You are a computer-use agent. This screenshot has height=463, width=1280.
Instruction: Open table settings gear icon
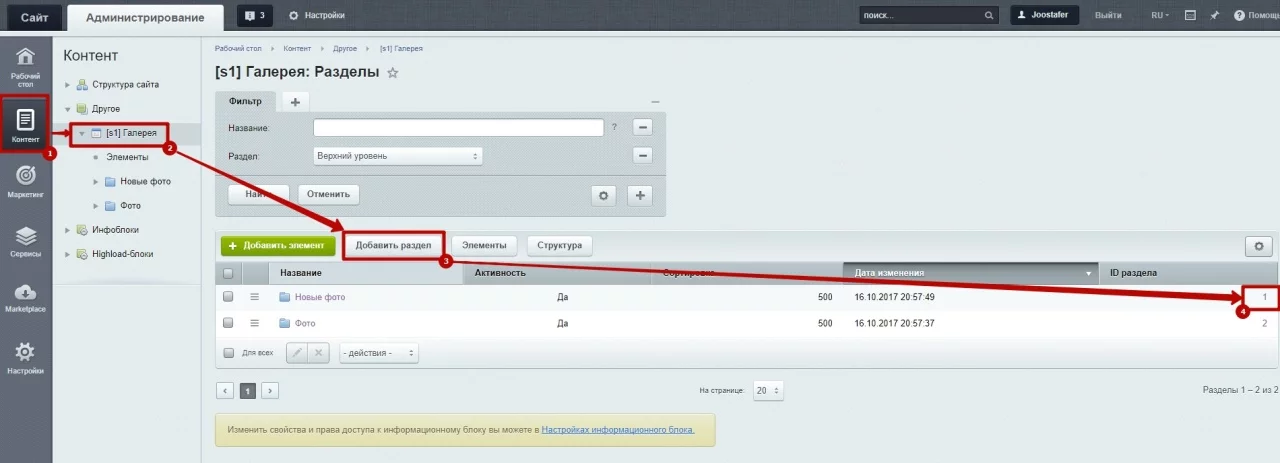(x=1259, y=246)
